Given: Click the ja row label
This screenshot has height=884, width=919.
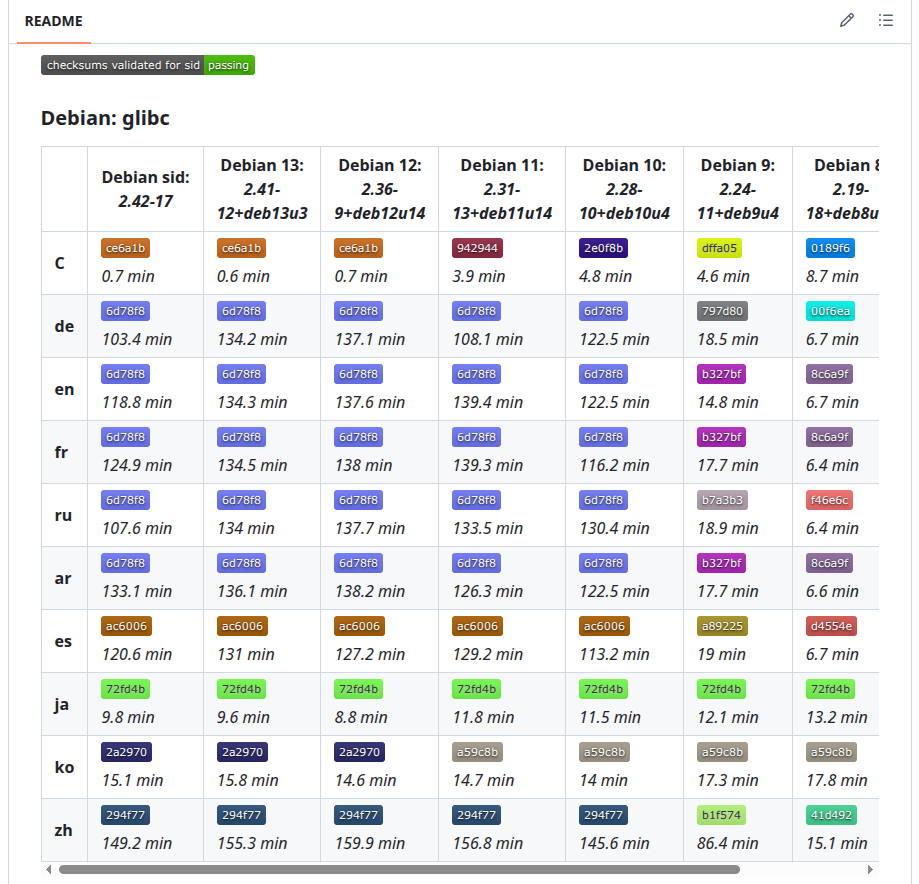Looking at the screenshot, I should pyautogui.click(x=62, y=705).
